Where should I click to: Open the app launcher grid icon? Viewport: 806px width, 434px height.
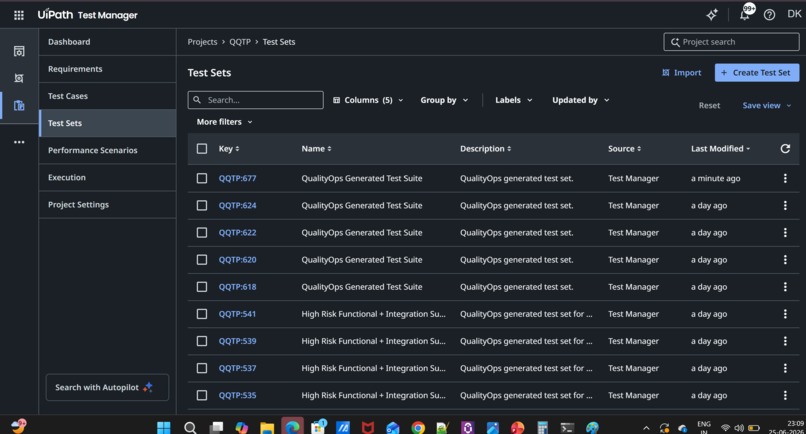(19, 15)
